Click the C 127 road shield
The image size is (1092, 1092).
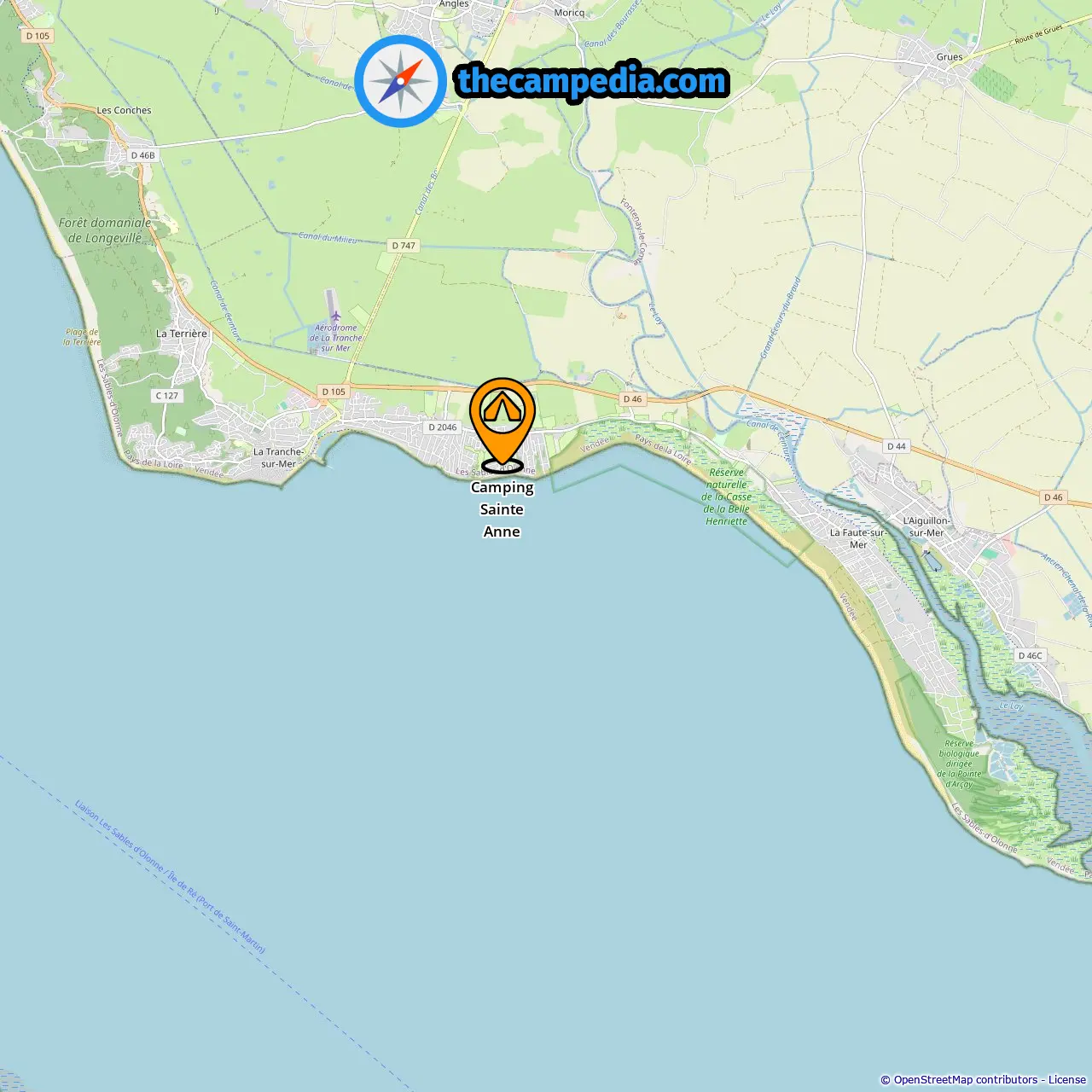click(x=167, y=396)
